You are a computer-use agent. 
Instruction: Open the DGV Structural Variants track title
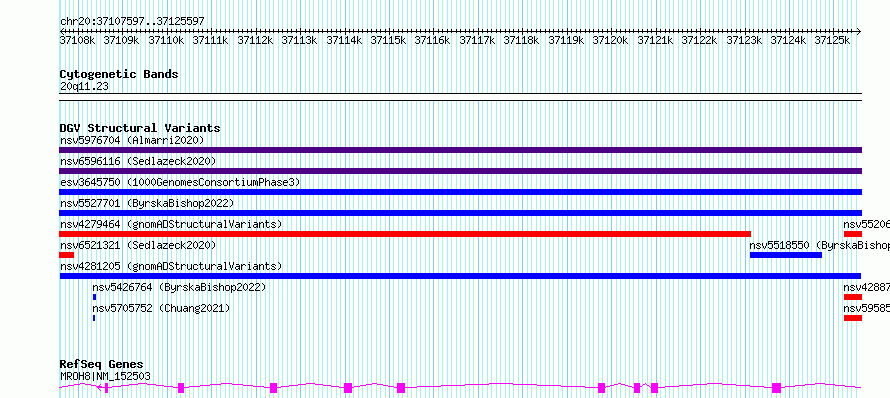pyautogui.click(x=140, y=128)
